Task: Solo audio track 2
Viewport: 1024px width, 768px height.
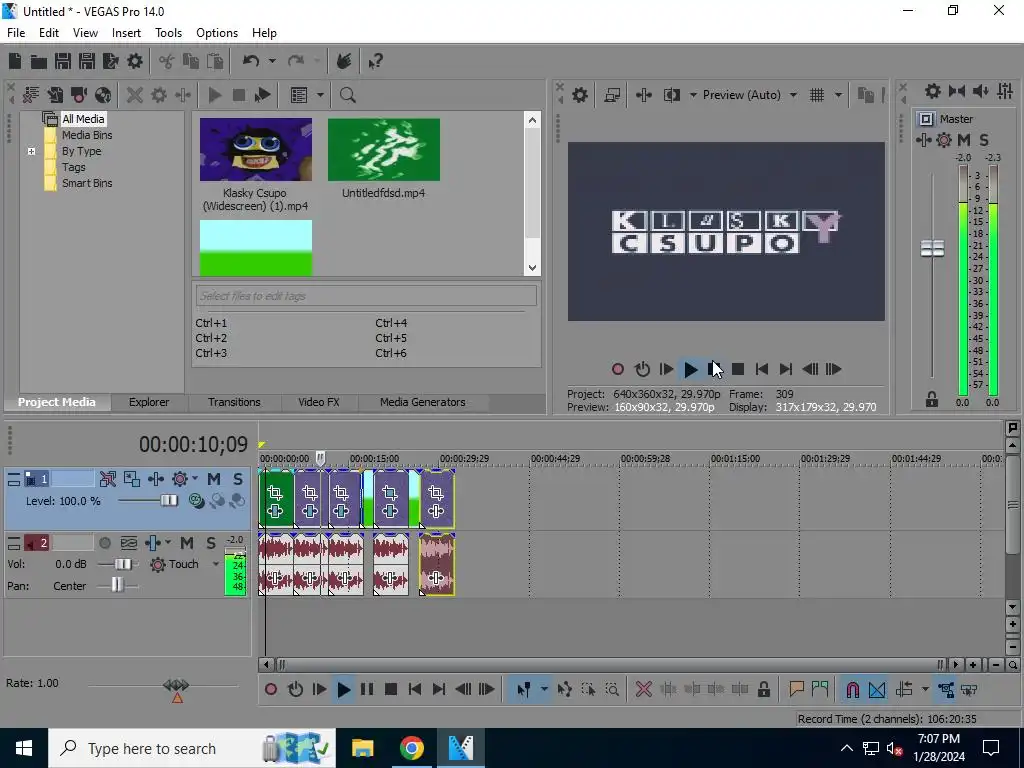Action: coord(211,543)
